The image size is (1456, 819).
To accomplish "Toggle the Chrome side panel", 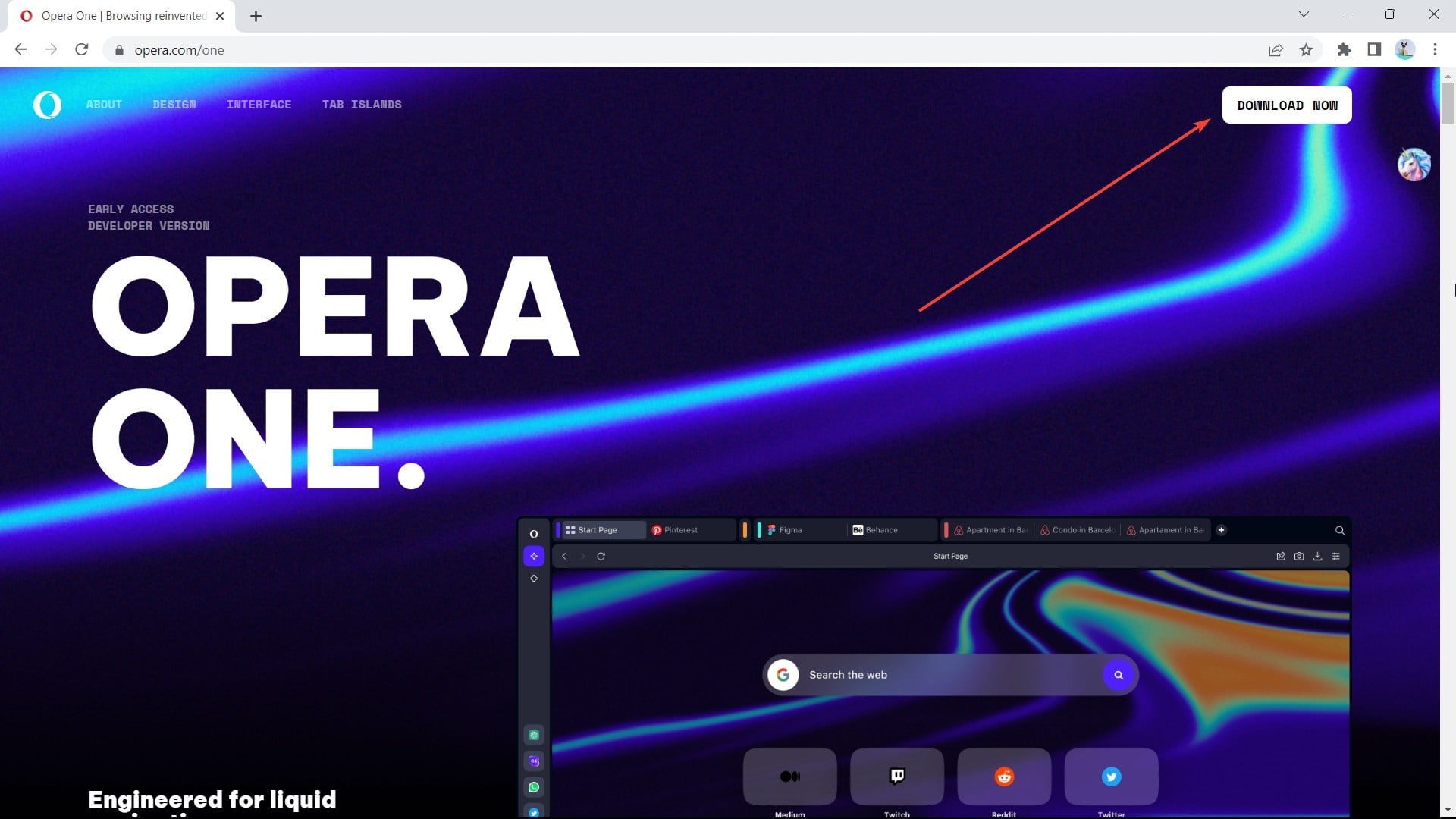I will click(1374, 50).
